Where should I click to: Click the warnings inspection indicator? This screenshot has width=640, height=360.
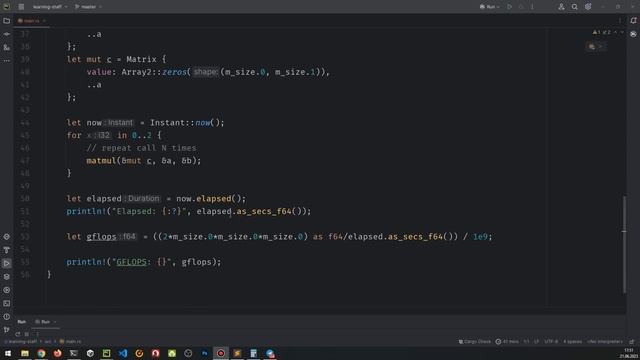click(x=602, y=32)
